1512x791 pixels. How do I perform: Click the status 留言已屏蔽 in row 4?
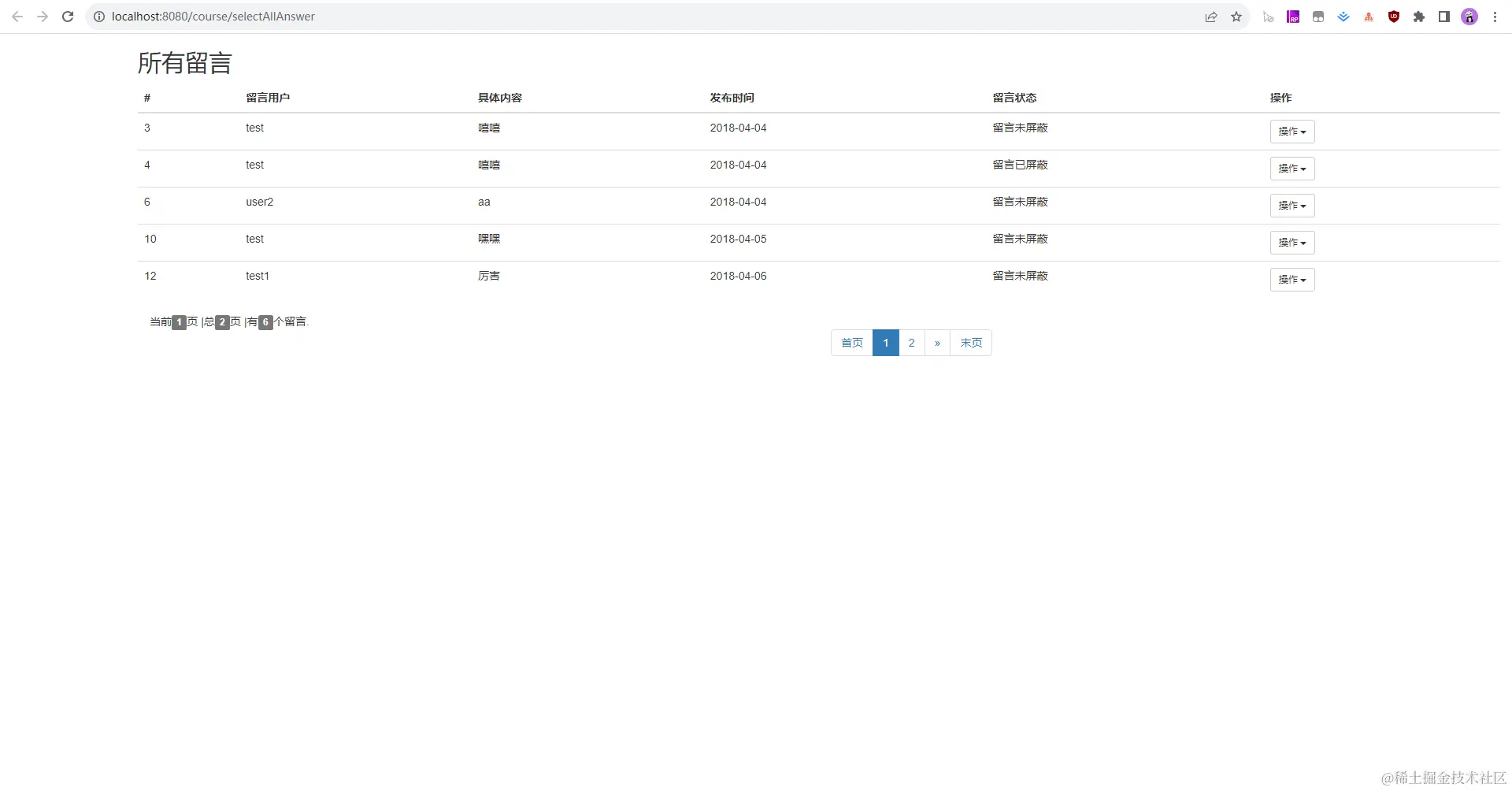pyautogui.click(x=1021, y=165)
